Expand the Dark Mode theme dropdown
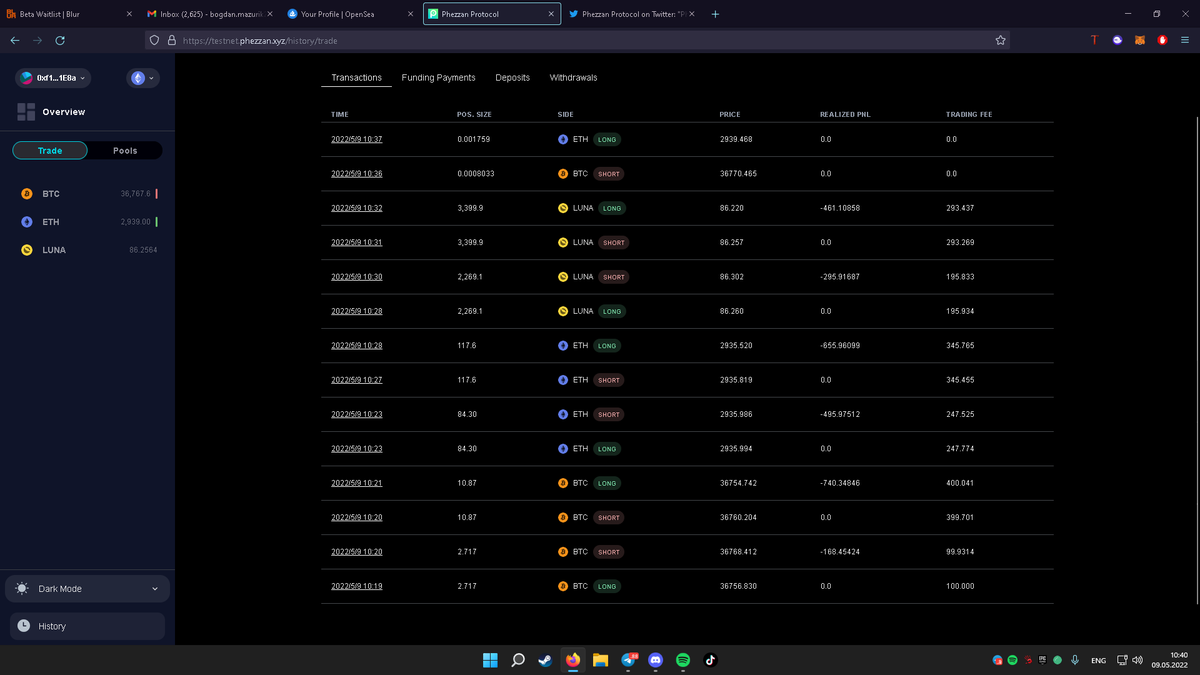 (x=87, y=589)
